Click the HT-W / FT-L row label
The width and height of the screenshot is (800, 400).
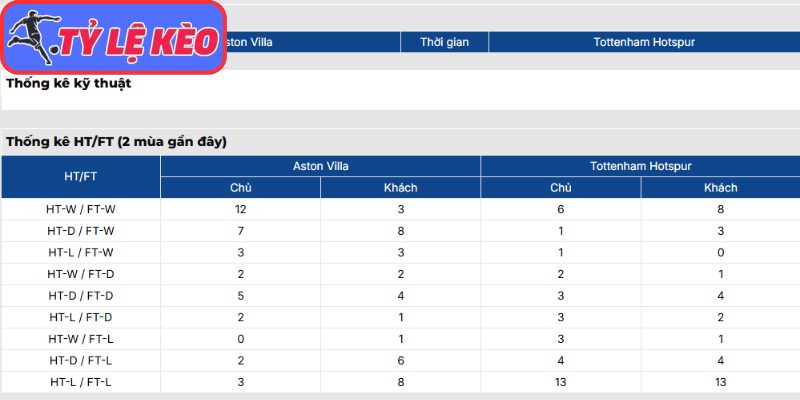81,339
